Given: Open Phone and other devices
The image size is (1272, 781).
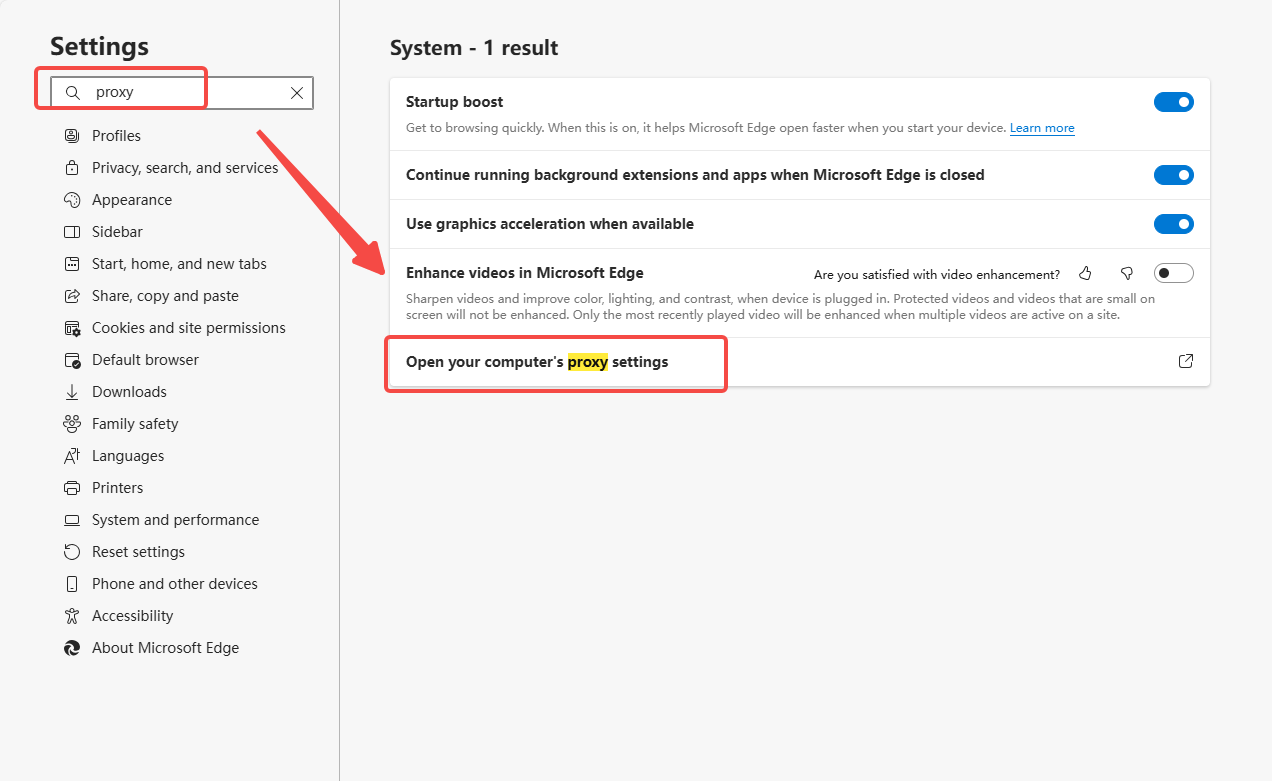Looking at the screenshot, I should [x=175, y=584].
